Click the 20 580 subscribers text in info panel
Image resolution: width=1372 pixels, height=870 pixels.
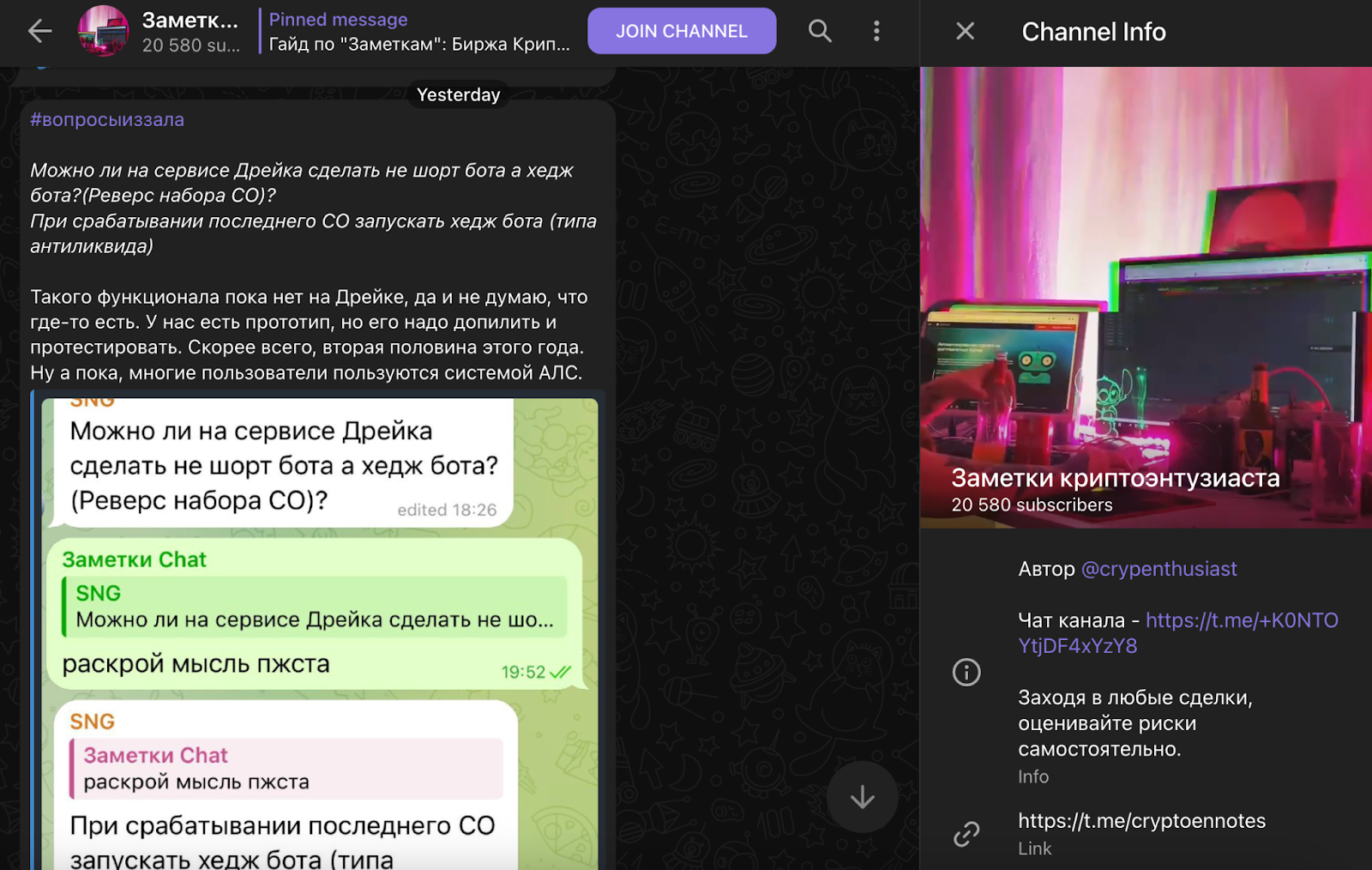coord(1032,505)
